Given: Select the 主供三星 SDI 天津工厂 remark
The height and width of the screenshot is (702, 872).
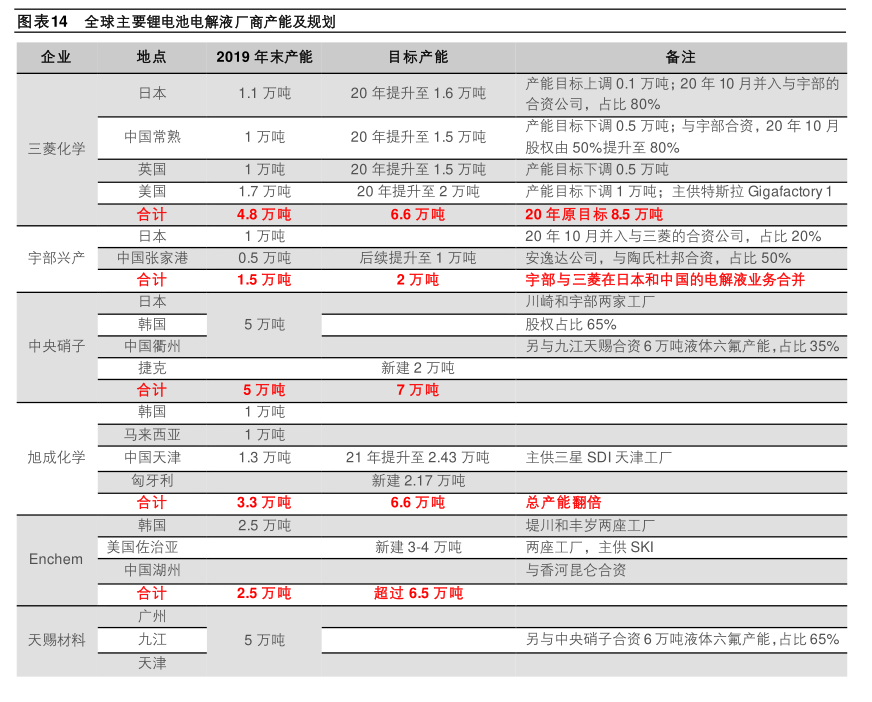Looking at the screenshot, I should [599, 458].
